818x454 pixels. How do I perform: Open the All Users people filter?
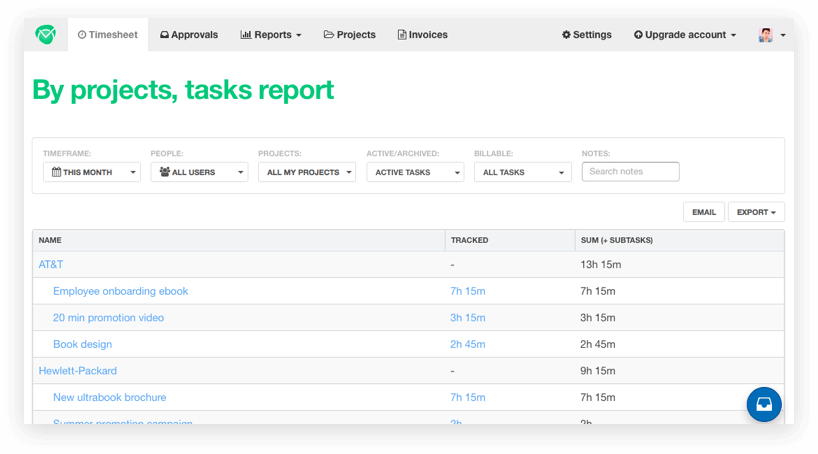[x=199, y=172]
